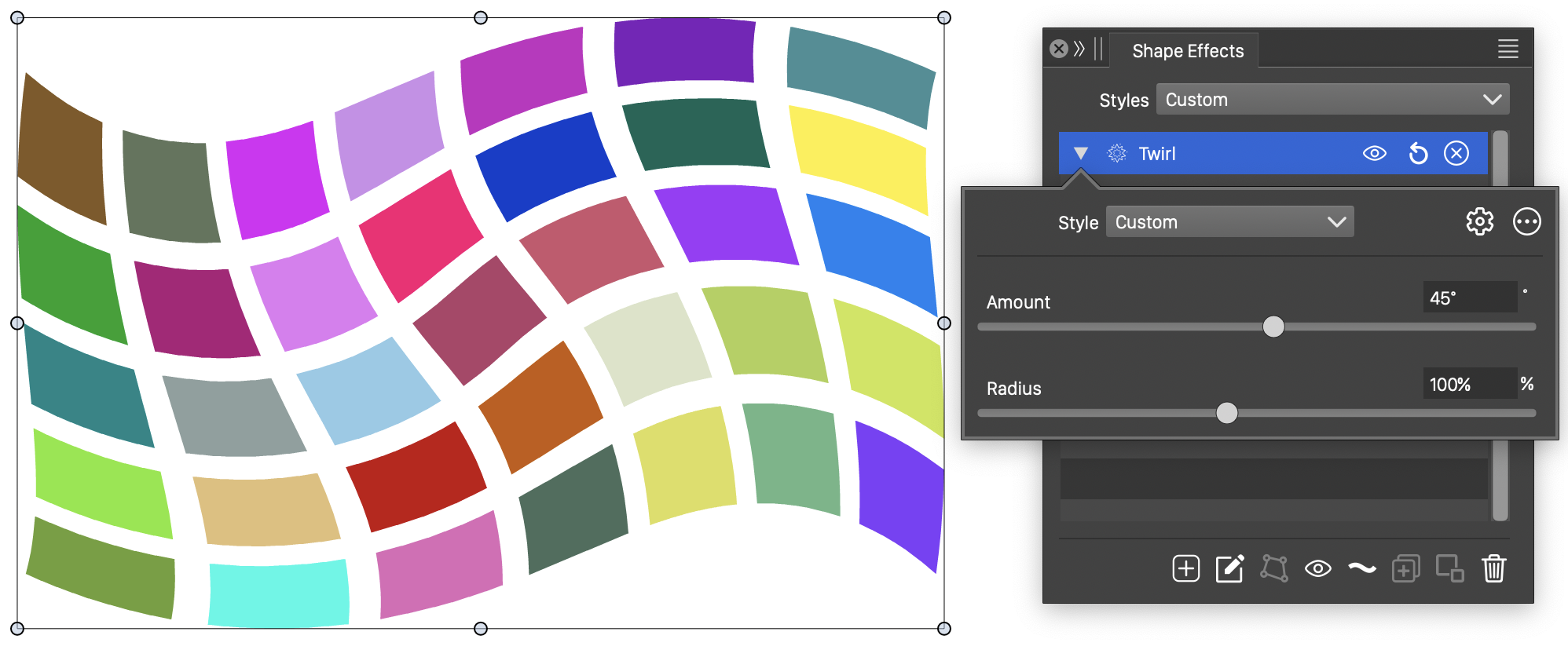Close the Shape Effects panel
This screenshot has height=650, width=1568.
point(1059,49)
